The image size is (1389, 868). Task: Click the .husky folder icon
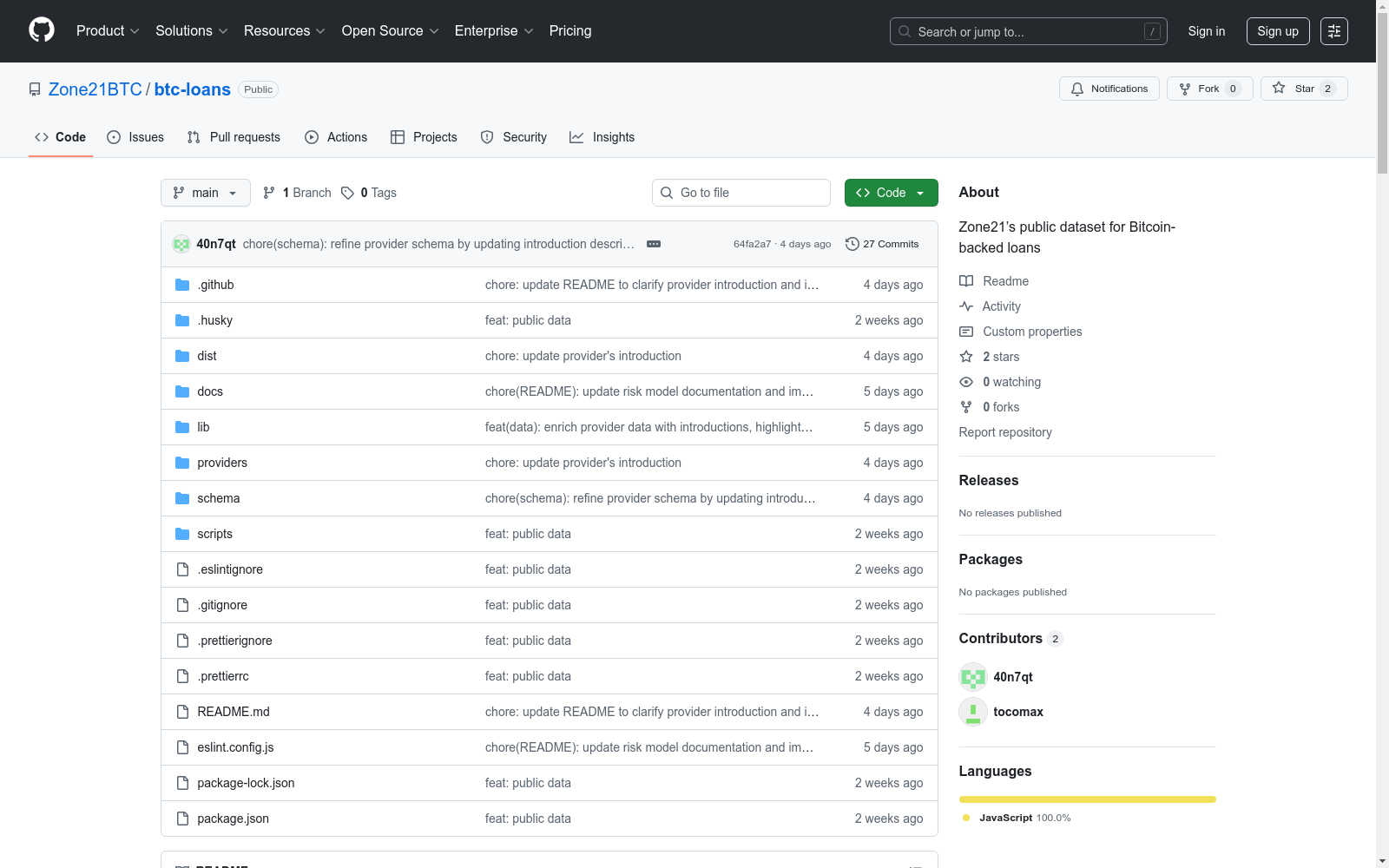pyautogui.click(x=182, y=320)
